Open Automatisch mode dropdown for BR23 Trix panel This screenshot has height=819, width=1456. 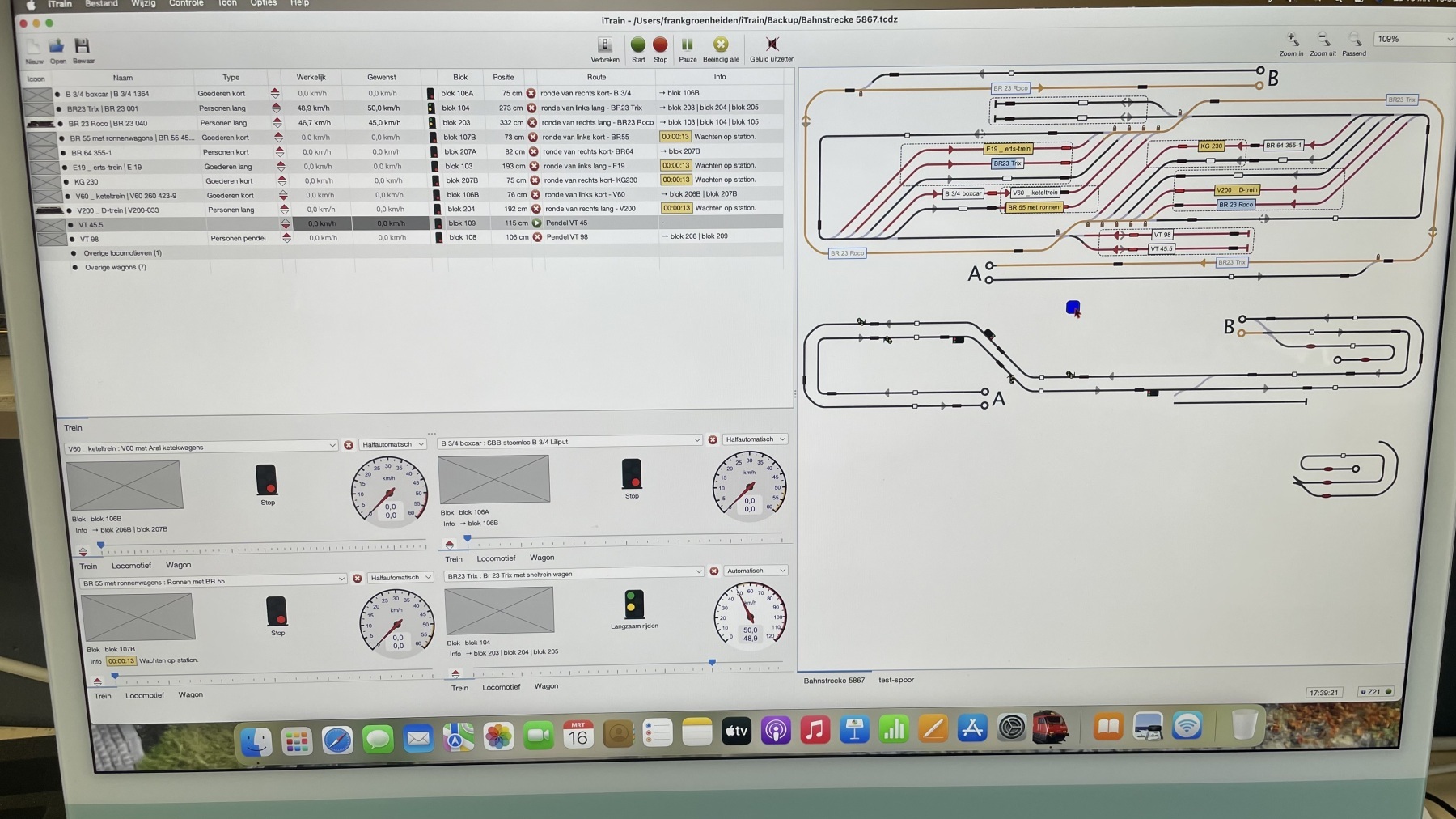tap(755, 571)
